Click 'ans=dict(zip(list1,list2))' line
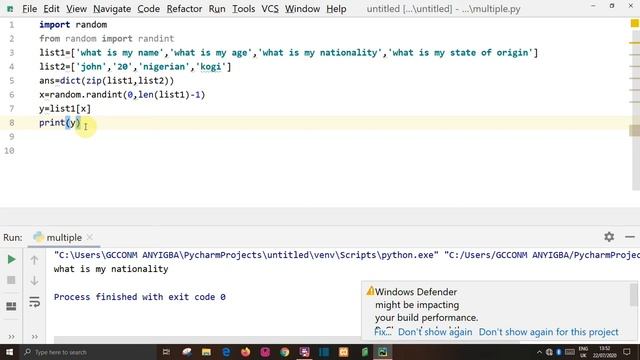Viewport: 640px width, 360px height. (x=107, y=80)
